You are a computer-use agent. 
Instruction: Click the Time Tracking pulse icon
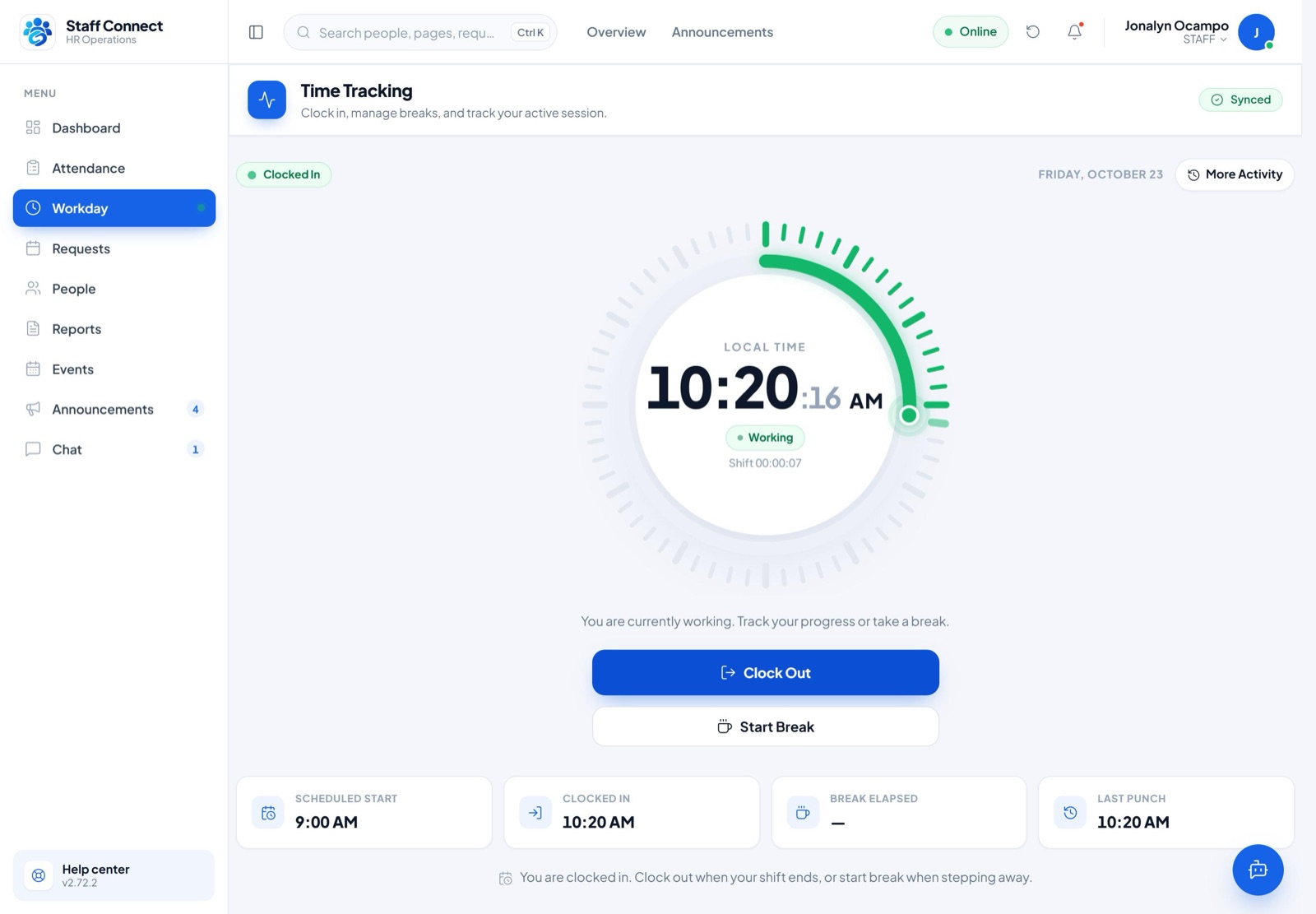266,100
